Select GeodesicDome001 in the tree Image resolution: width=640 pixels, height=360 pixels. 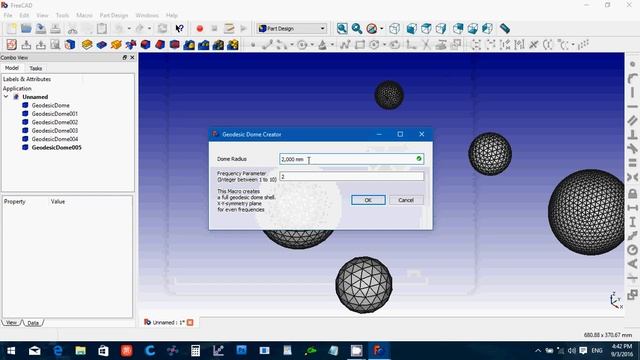[x=55, y=114]
